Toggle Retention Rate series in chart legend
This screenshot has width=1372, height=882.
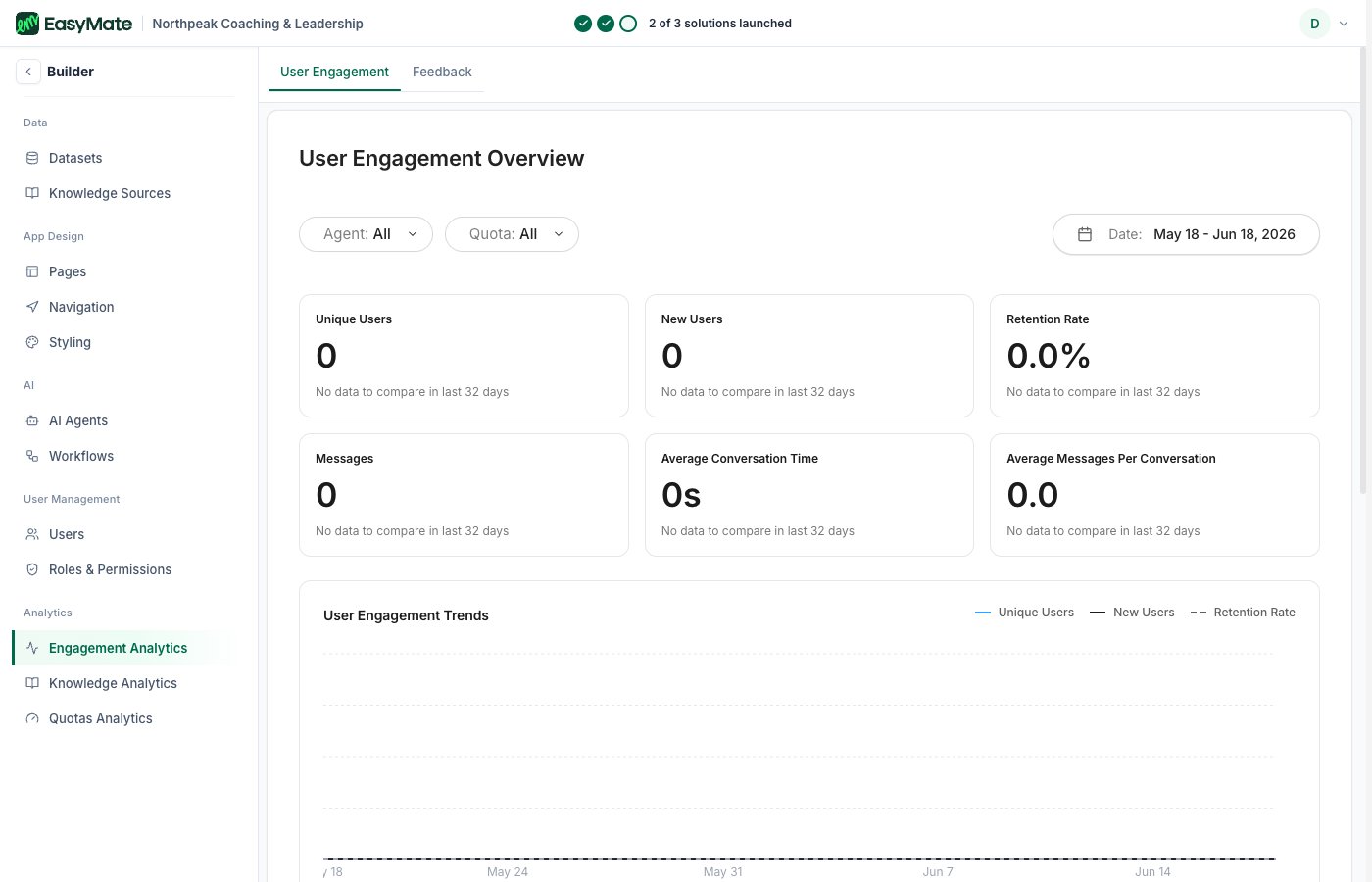pyautogui.click(x=1243, y=612)
